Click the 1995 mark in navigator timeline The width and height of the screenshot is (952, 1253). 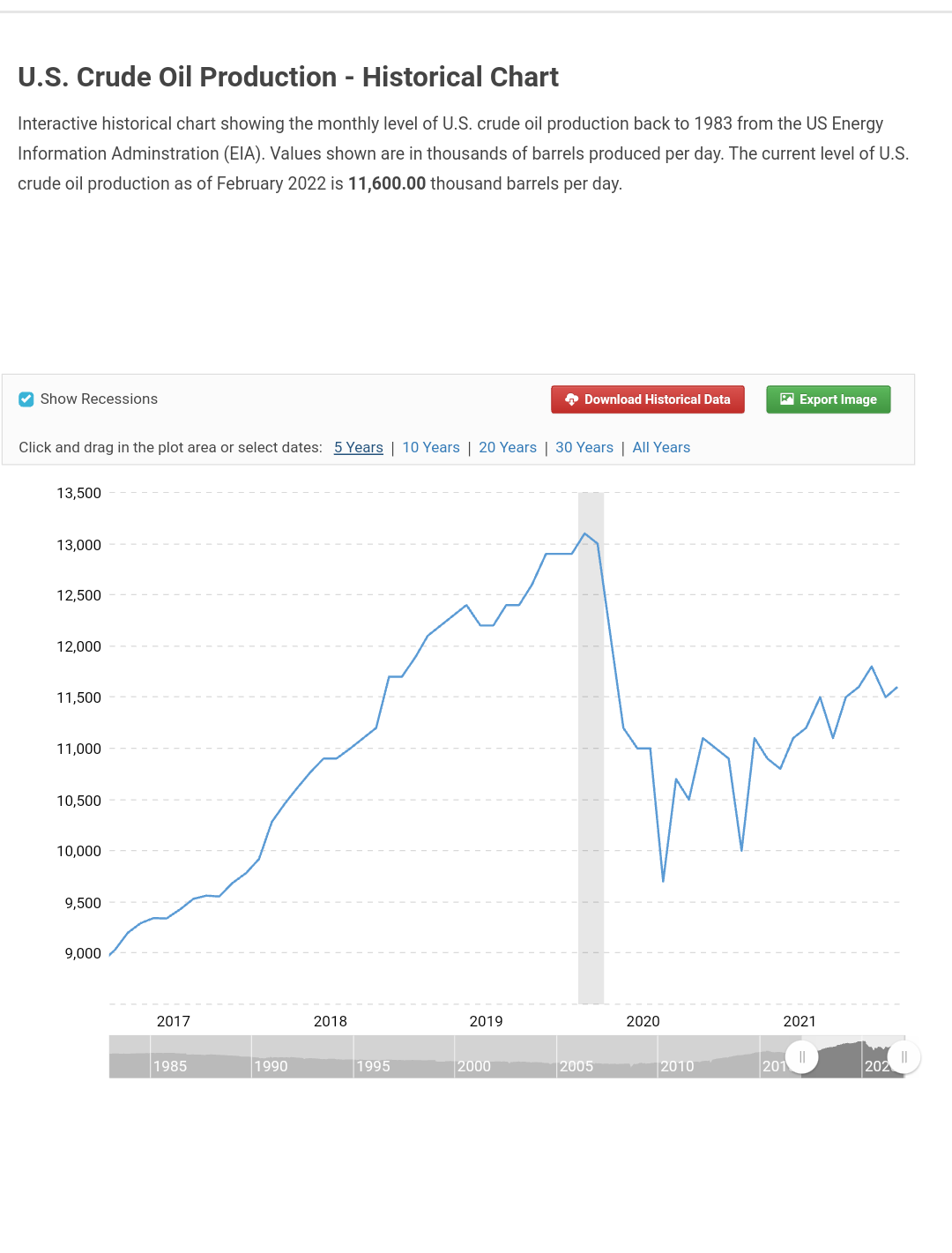(x=373, y=1066)
